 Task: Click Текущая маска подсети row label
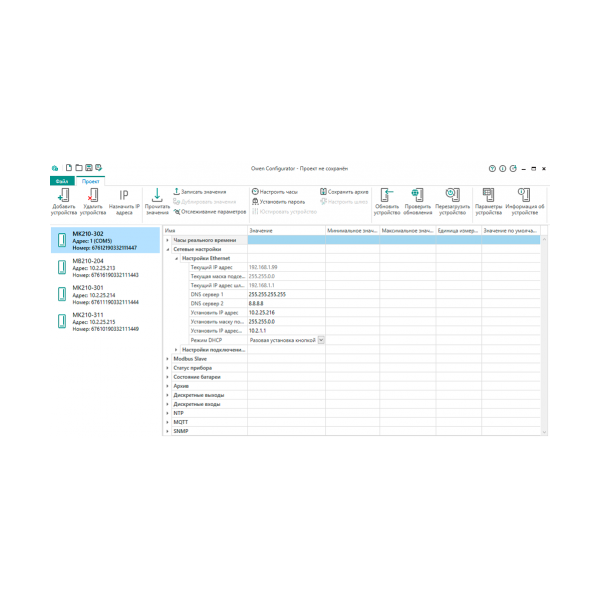pos(217,276)
